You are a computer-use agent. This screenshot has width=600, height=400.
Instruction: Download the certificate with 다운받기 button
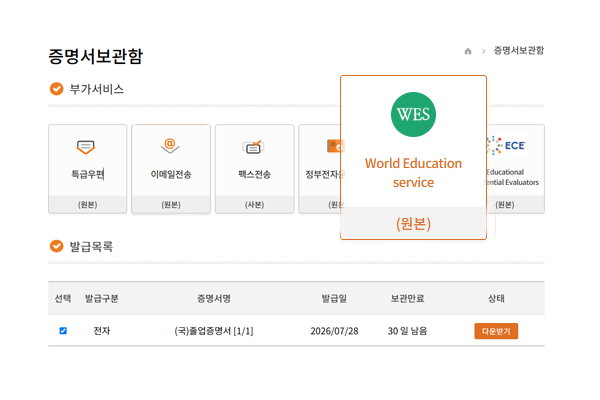496,331
